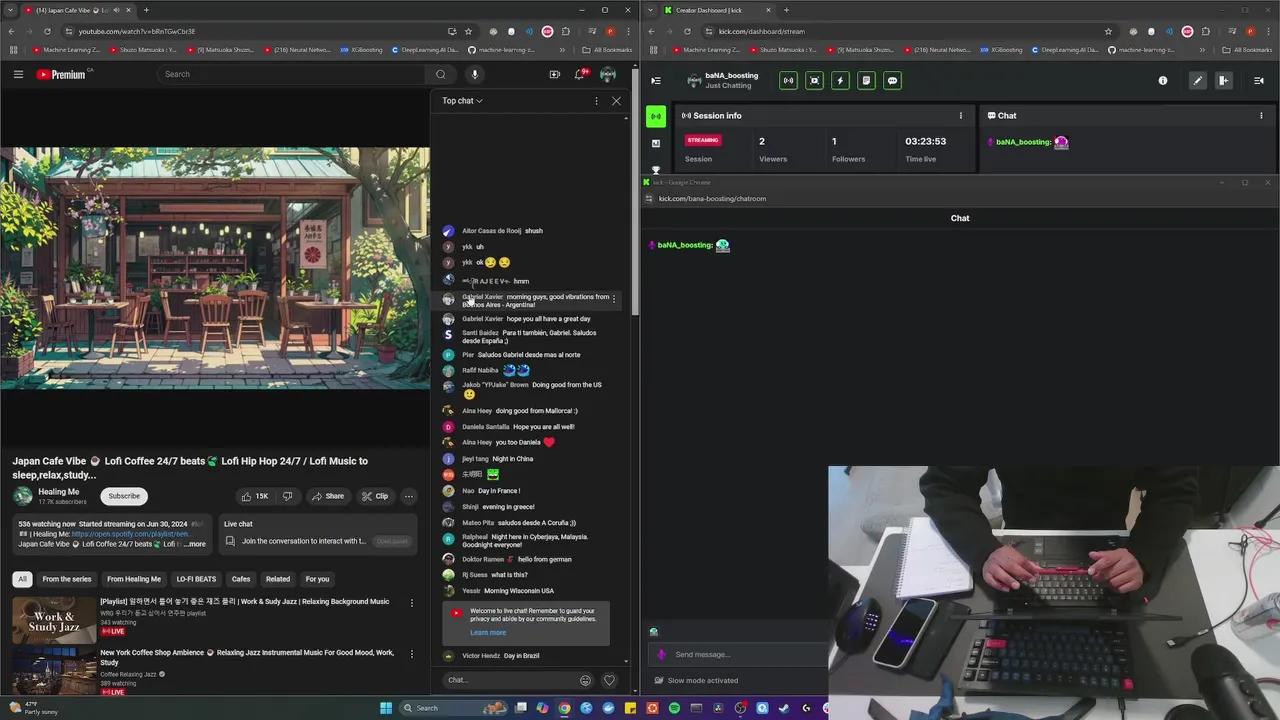This screenshot has width=1280, height=720.
Task: Bookmark YouTube page with star icon
Action: pyautogui.click(x=468, y=31)
